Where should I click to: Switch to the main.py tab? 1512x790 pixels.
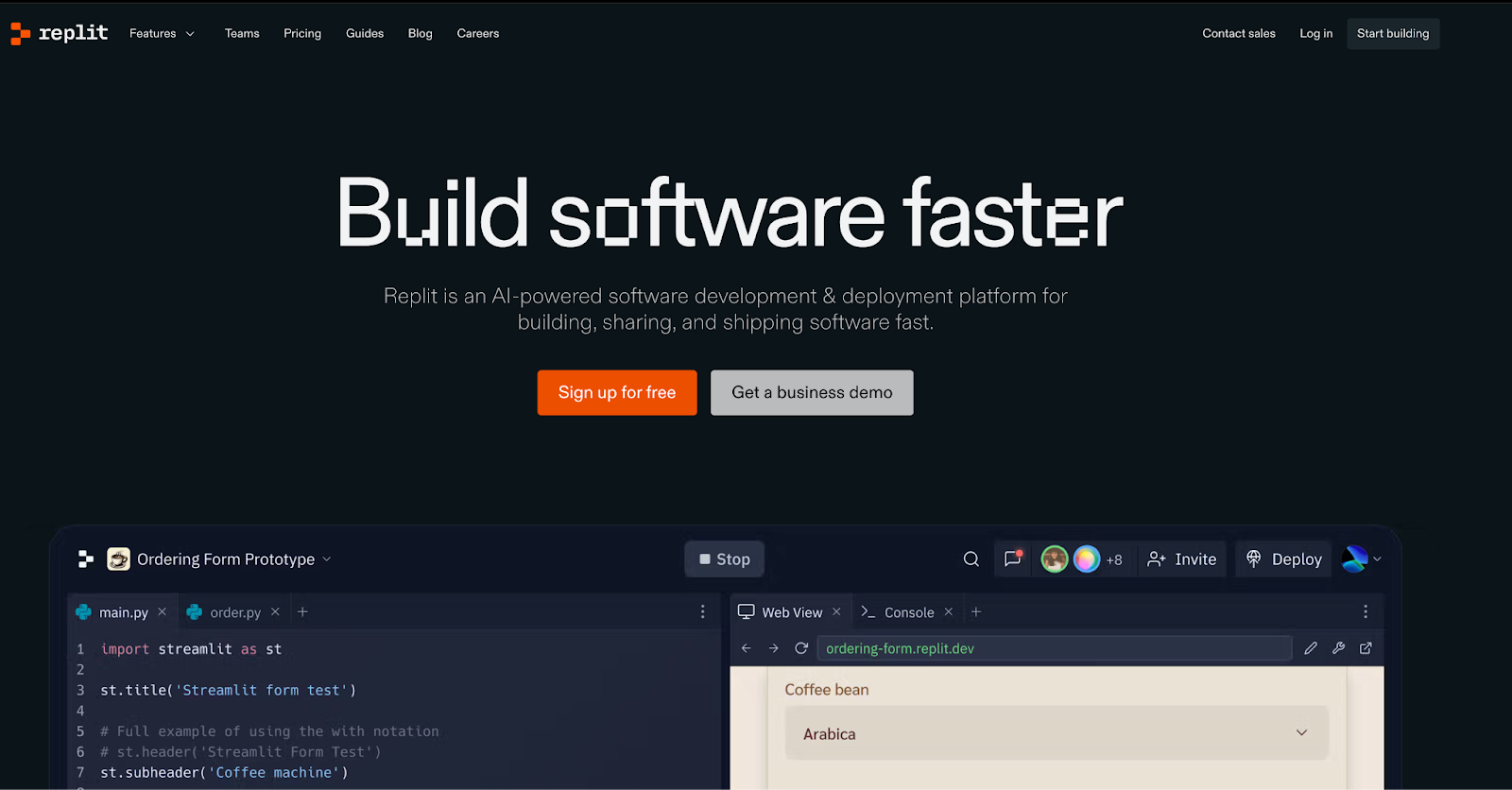click(x=124, y=612)
